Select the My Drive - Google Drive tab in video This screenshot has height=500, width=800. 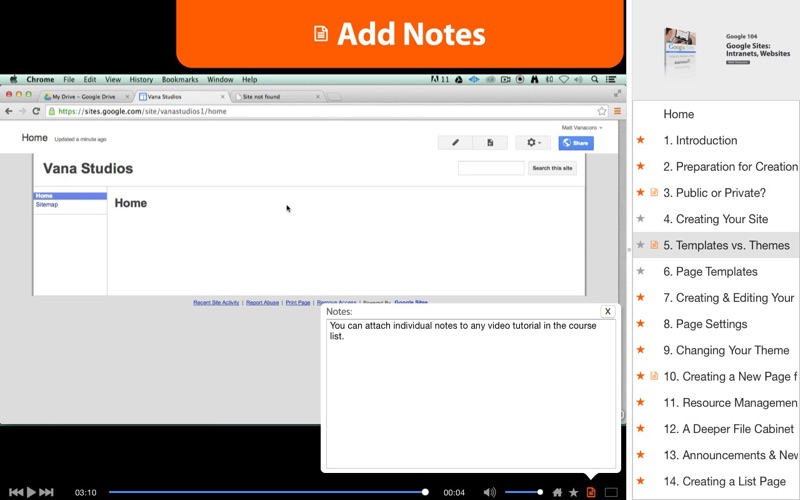tap(86, 96)
